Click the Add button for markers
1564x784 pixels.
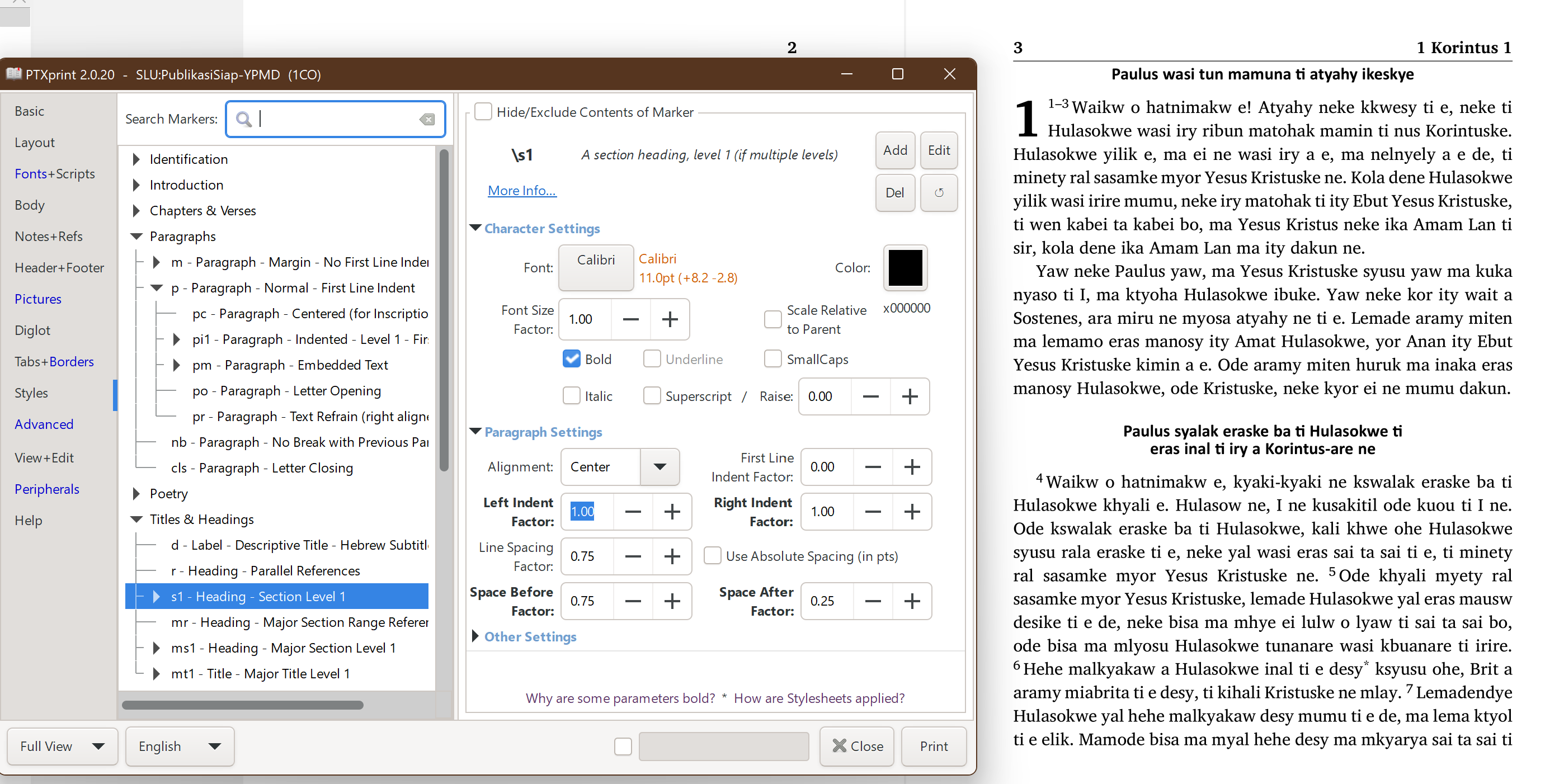[x=895, y=150]
